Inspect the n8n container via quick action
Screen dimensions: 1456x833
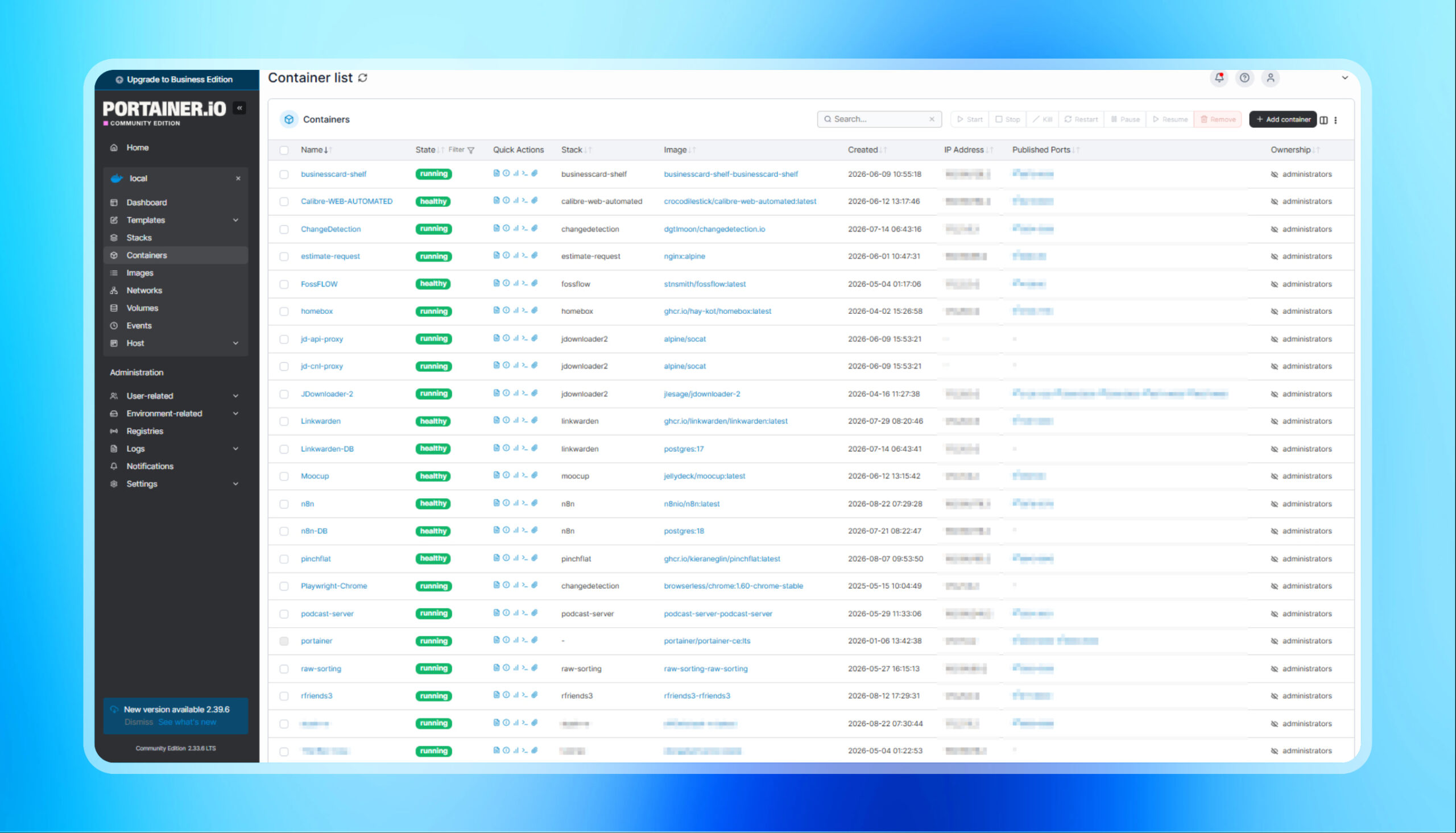tap(506, 503)
